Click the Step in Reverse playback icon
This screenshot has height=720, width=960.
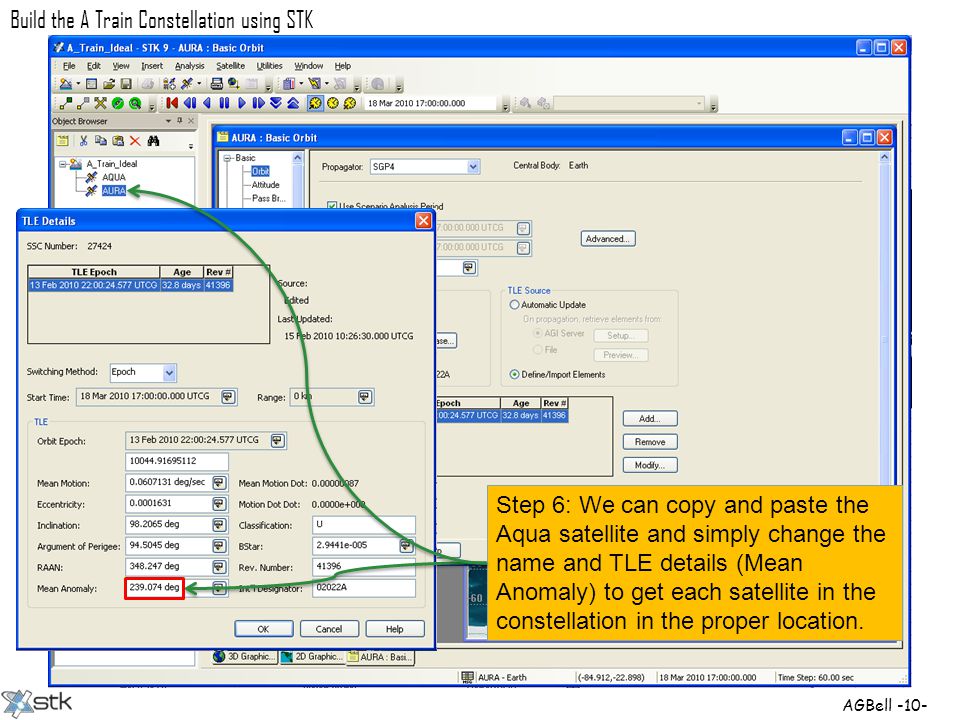pyautogui.click(x=190, y=103)
